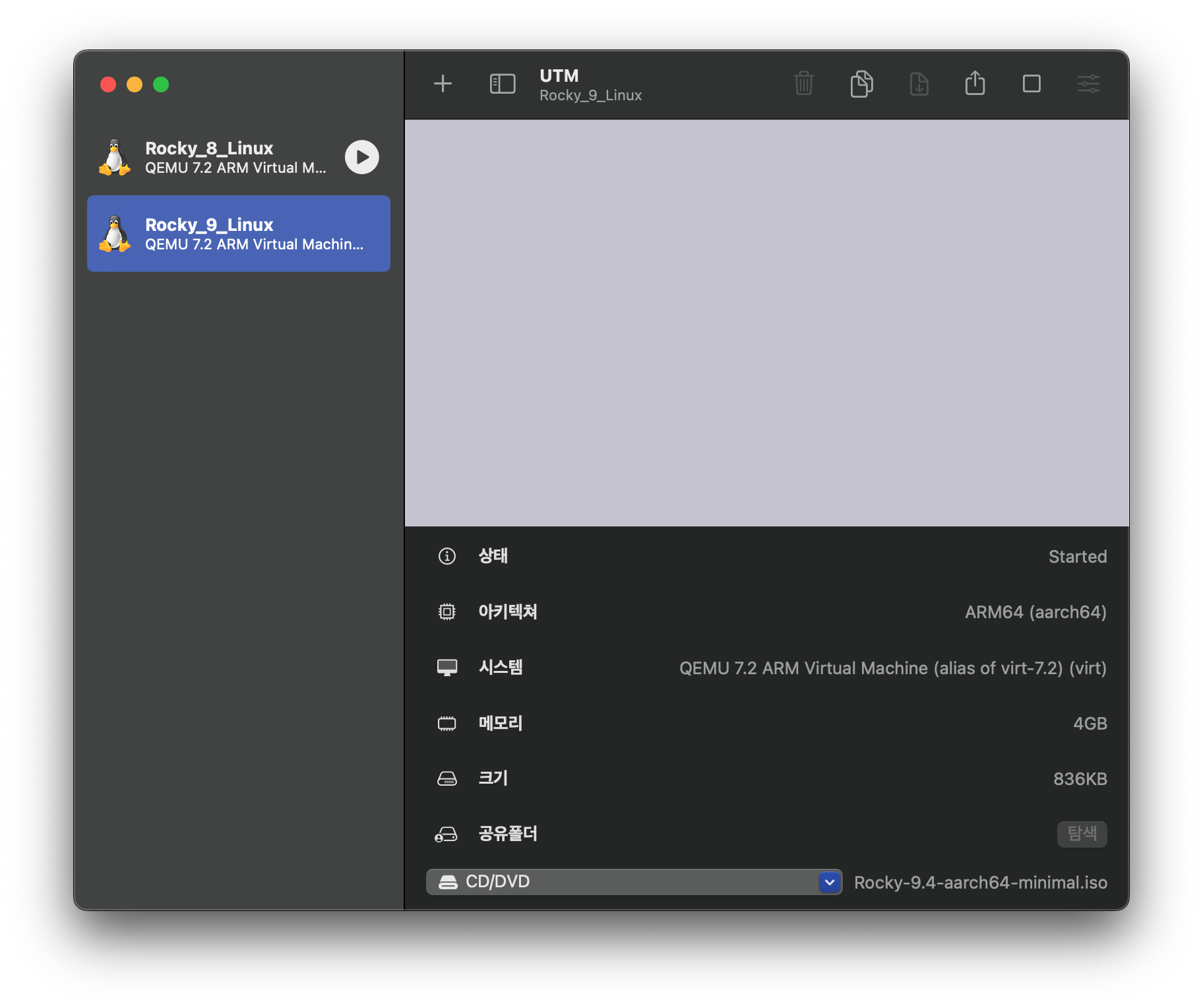Viewport: 1203px width, 1008px height.
Task: Open VM settings via sliders icon
Action: (x=1088, y=84)
